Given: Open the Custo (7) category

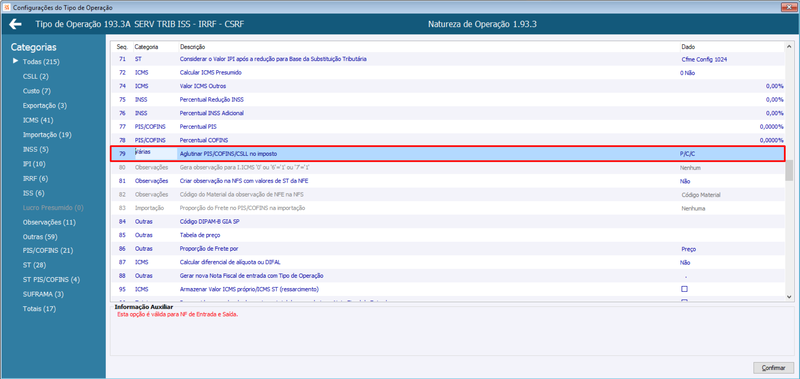Looking at the screenshot, I should (x=37, y=91).
